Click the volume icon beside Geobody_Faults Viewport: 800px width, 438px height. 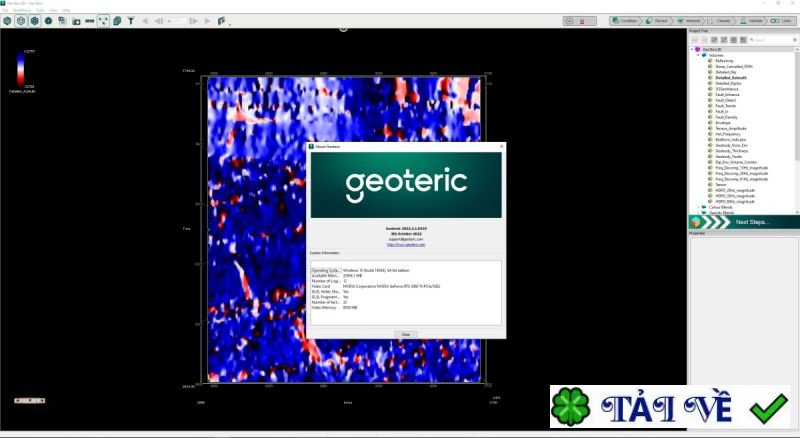click(710, 156)
